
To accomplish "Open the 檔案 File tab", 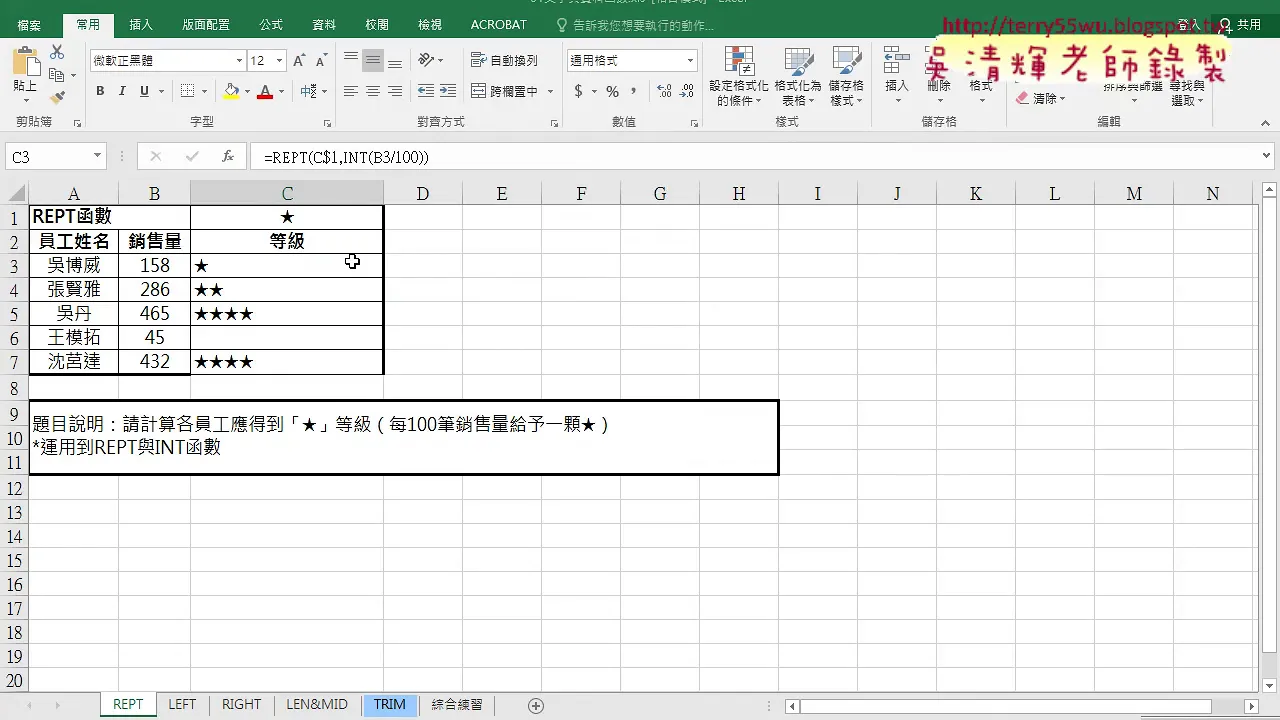I will click(29, 25).
